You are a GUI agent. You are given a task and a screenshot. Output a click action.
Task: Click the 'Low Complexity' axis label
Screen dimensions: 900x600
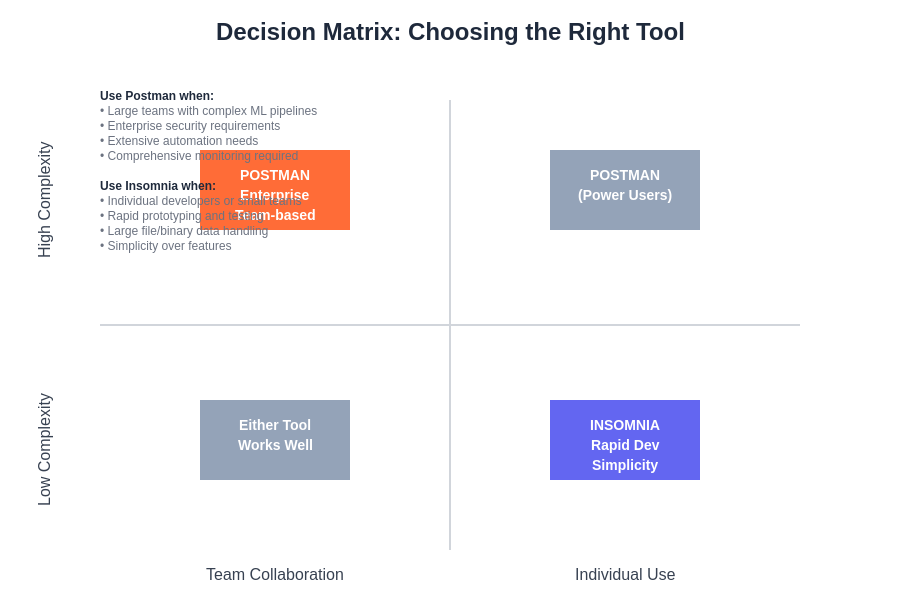click(x=45, y=449)
